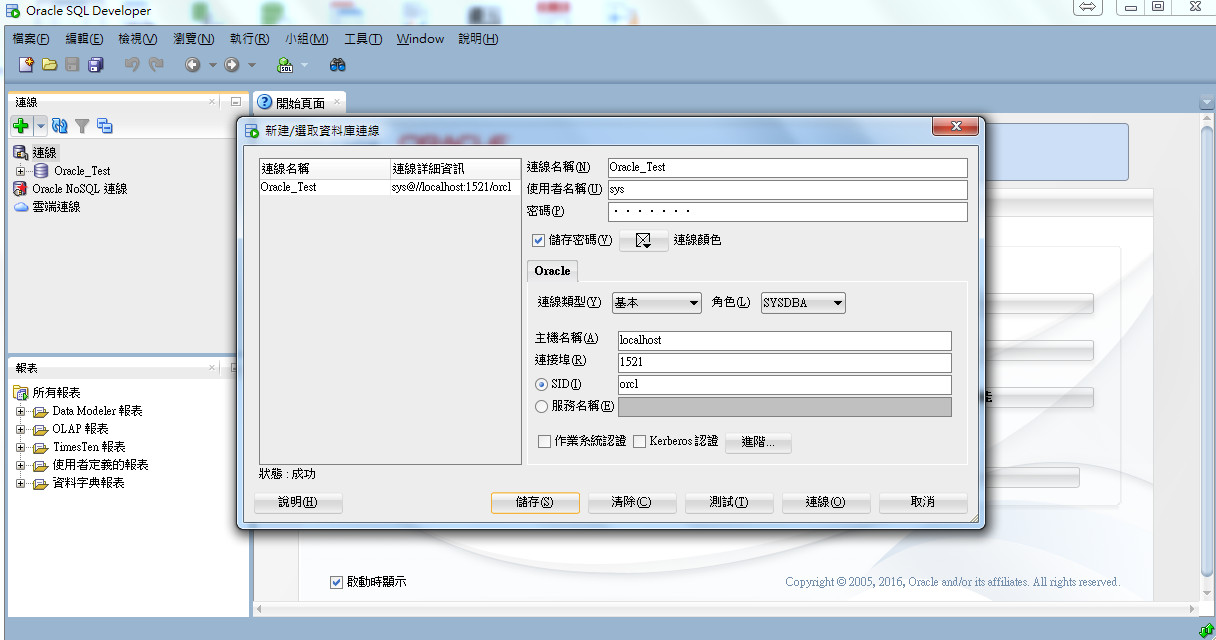Screen dimensions: 1216x640
Task: Click the 進階 button
Action: tap(758, 442)
